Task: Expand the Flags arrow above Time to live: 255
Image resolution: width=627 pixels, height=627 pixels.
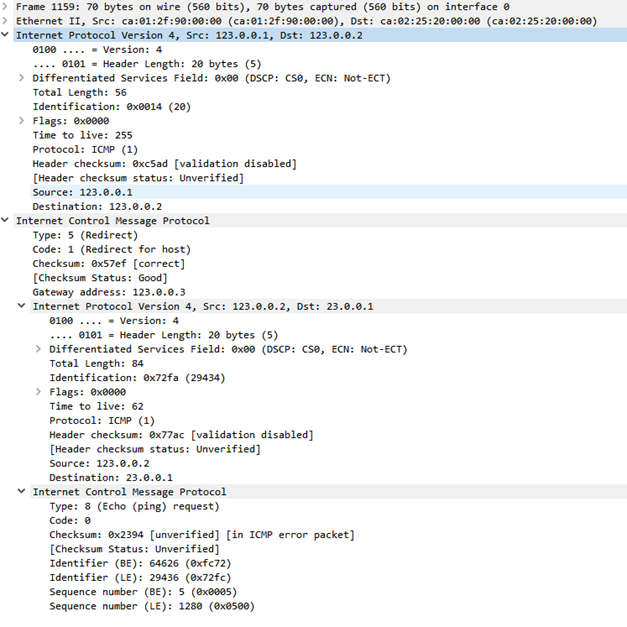Action: (22, 121)
